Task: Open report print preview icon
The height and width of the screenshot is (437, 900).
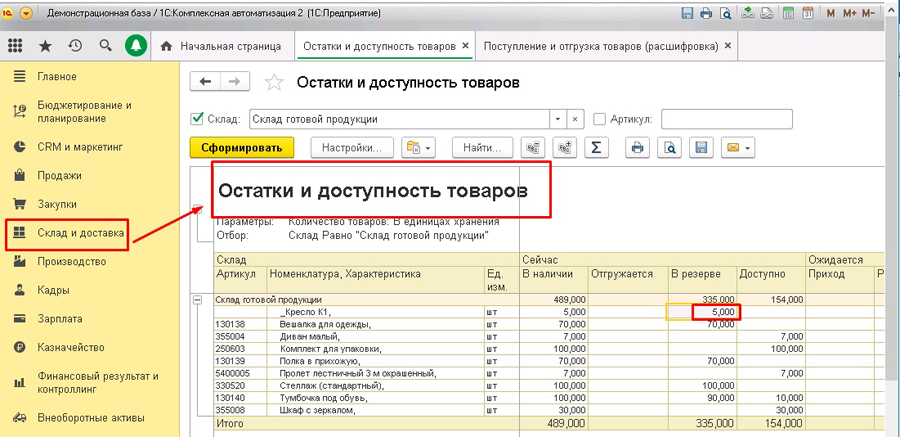Action: (x=669, y=148)
